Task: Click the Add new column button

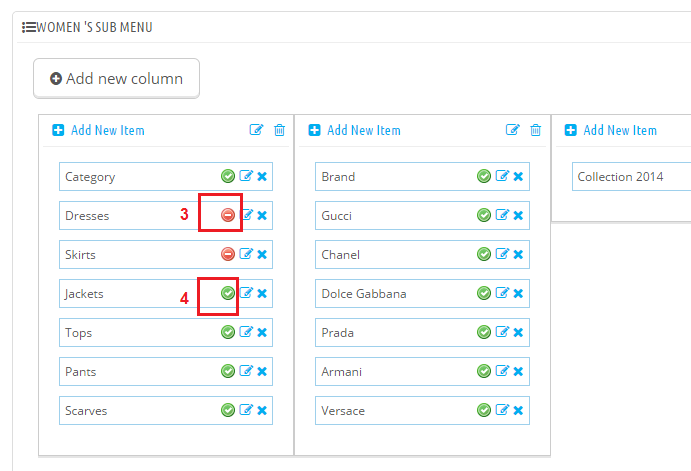Action: pyautogui.click(x=116, y=78)
